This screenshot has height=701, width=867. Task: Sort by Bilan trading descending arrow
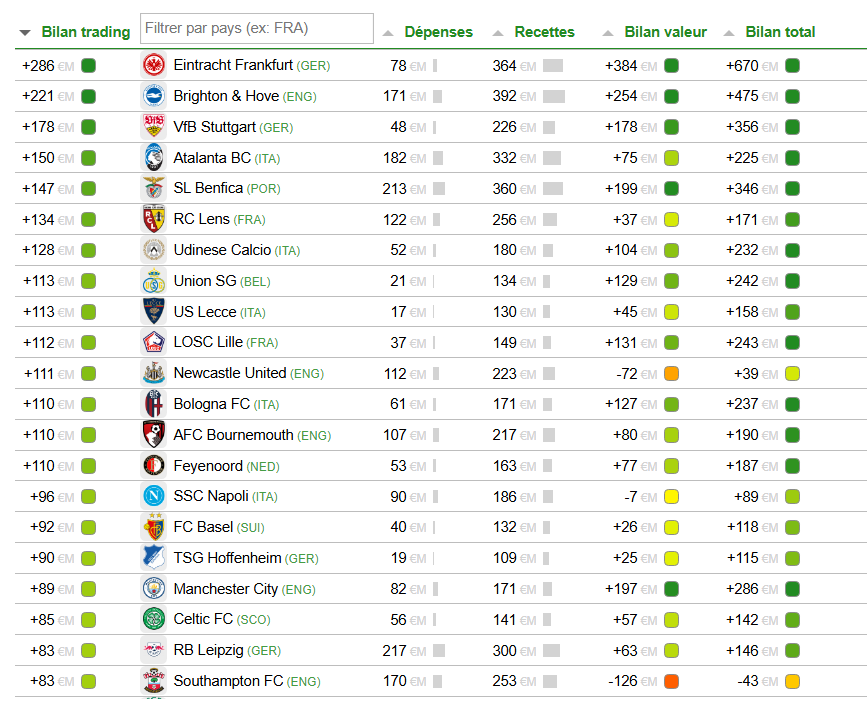(25, 33)
